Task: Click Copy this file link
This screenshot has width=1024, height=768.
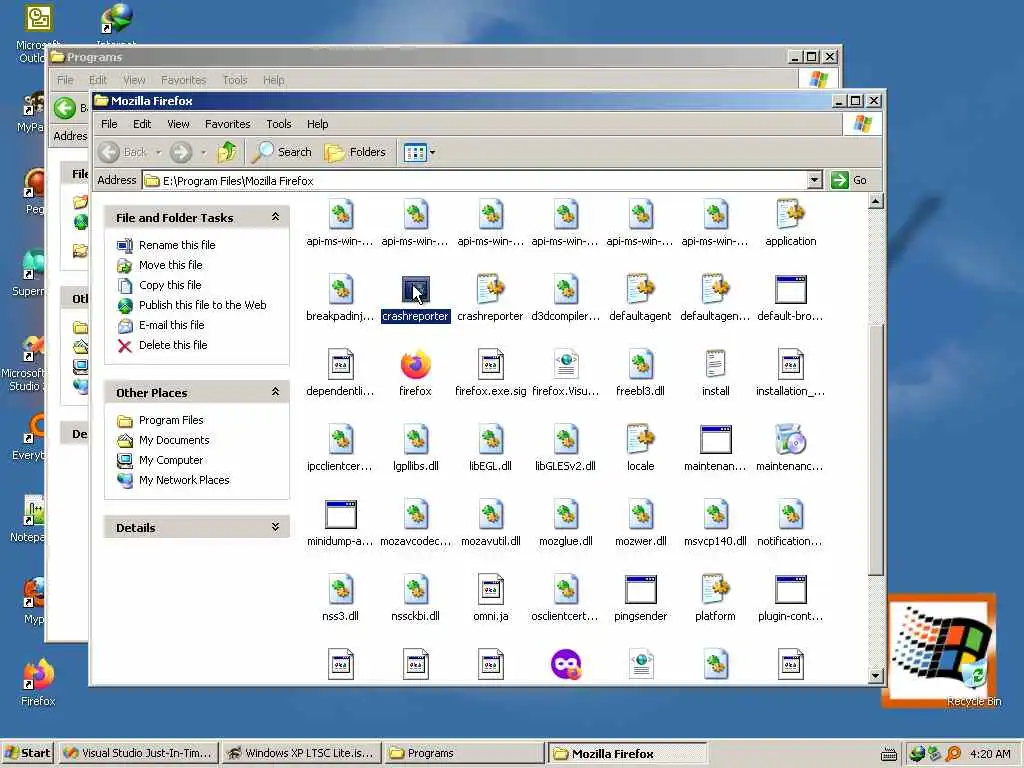Action: pos(170,285)
